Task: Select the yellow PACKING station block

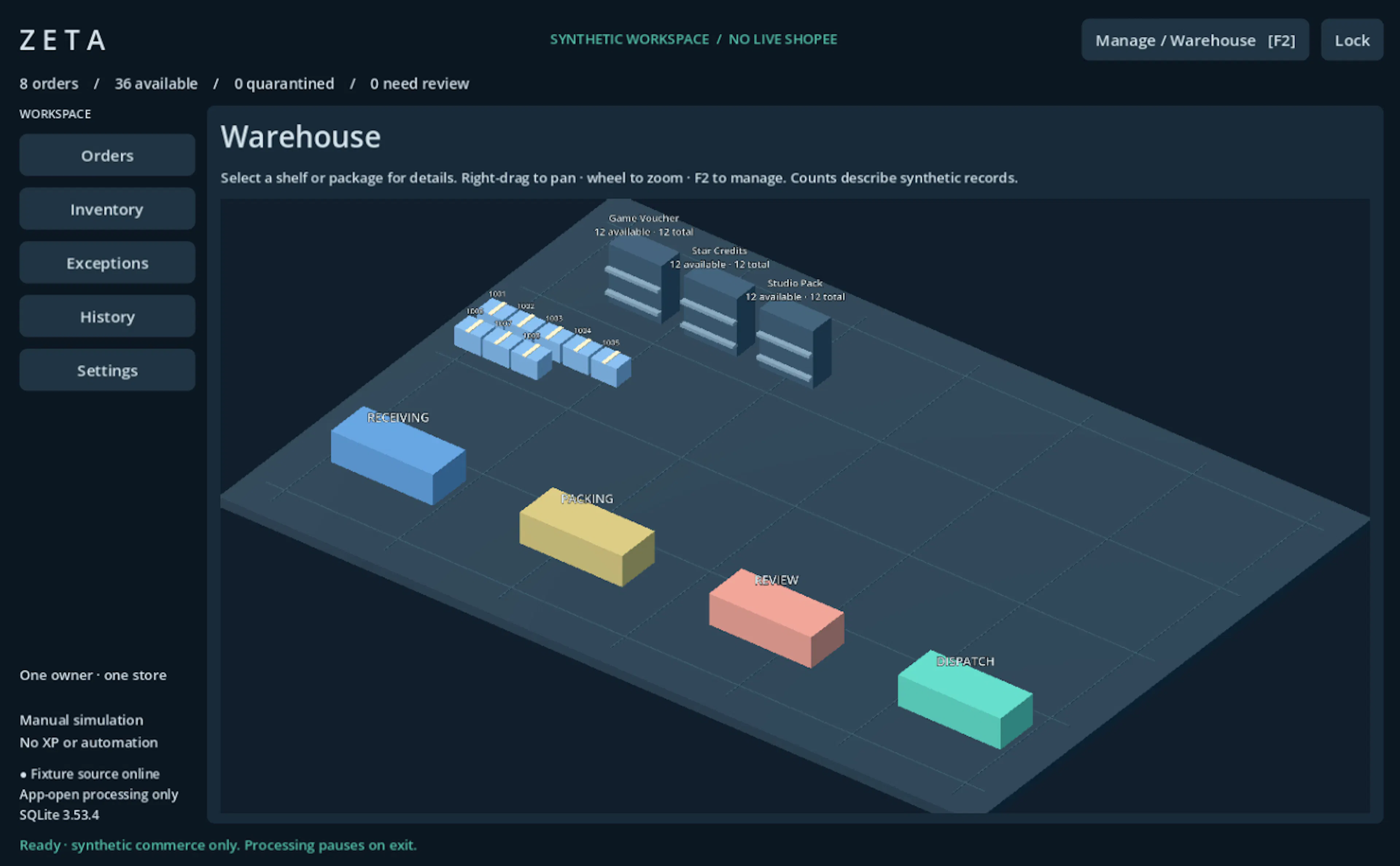Action: 587,538
